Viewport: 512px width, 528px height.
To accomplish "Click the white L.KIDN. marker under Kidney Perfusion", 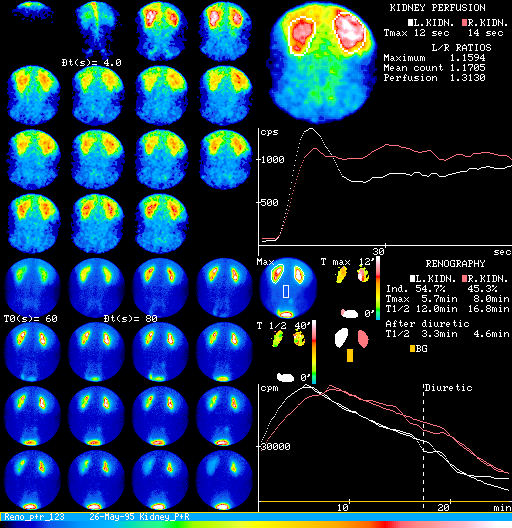I will (x=410, y=23).
